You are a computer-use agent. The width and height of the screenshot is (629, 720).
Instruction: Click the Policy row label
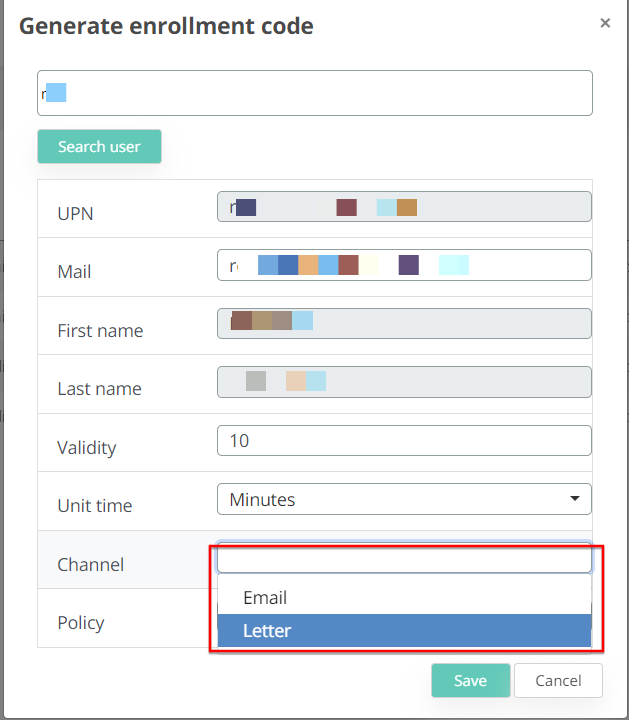81,623
